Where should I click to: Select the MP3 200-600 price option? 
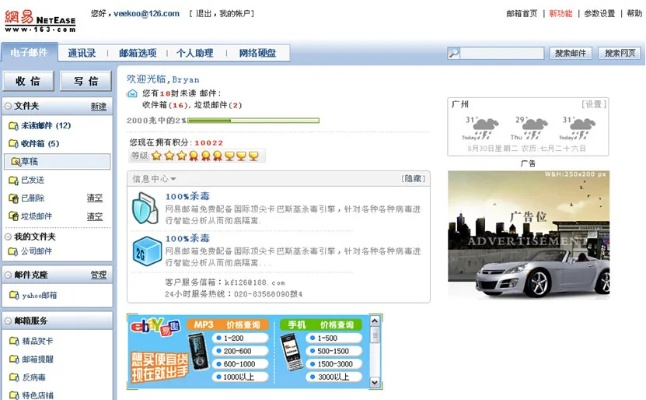coord(240,351)
